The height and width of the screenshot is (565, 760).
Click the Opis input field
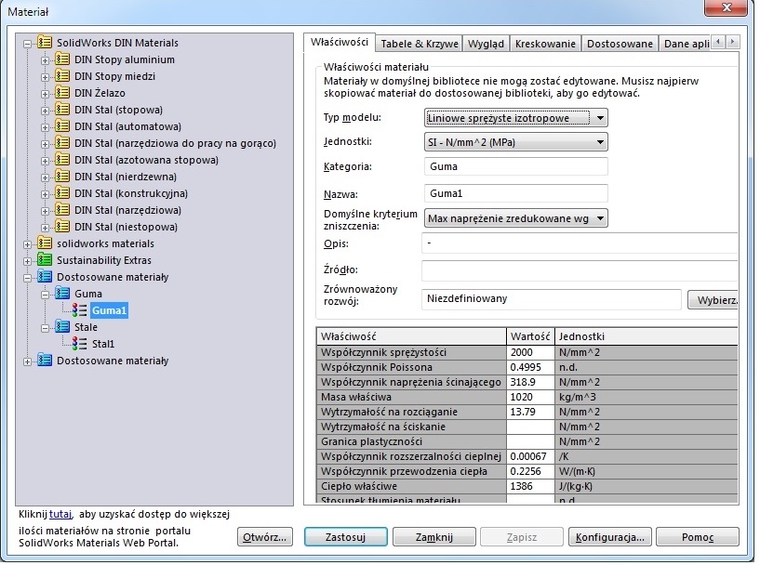tap(580, 243)
